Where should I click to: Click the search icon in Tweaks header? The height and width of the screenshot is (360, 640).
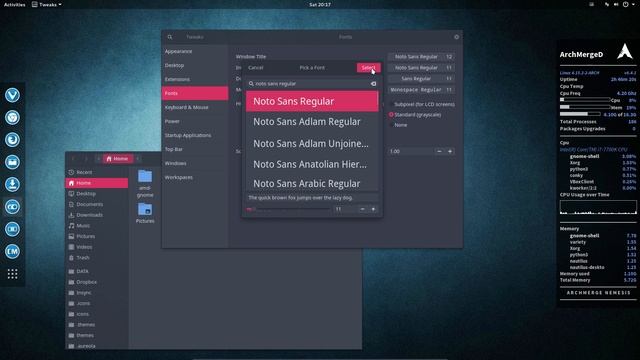[x=170, y=37]
